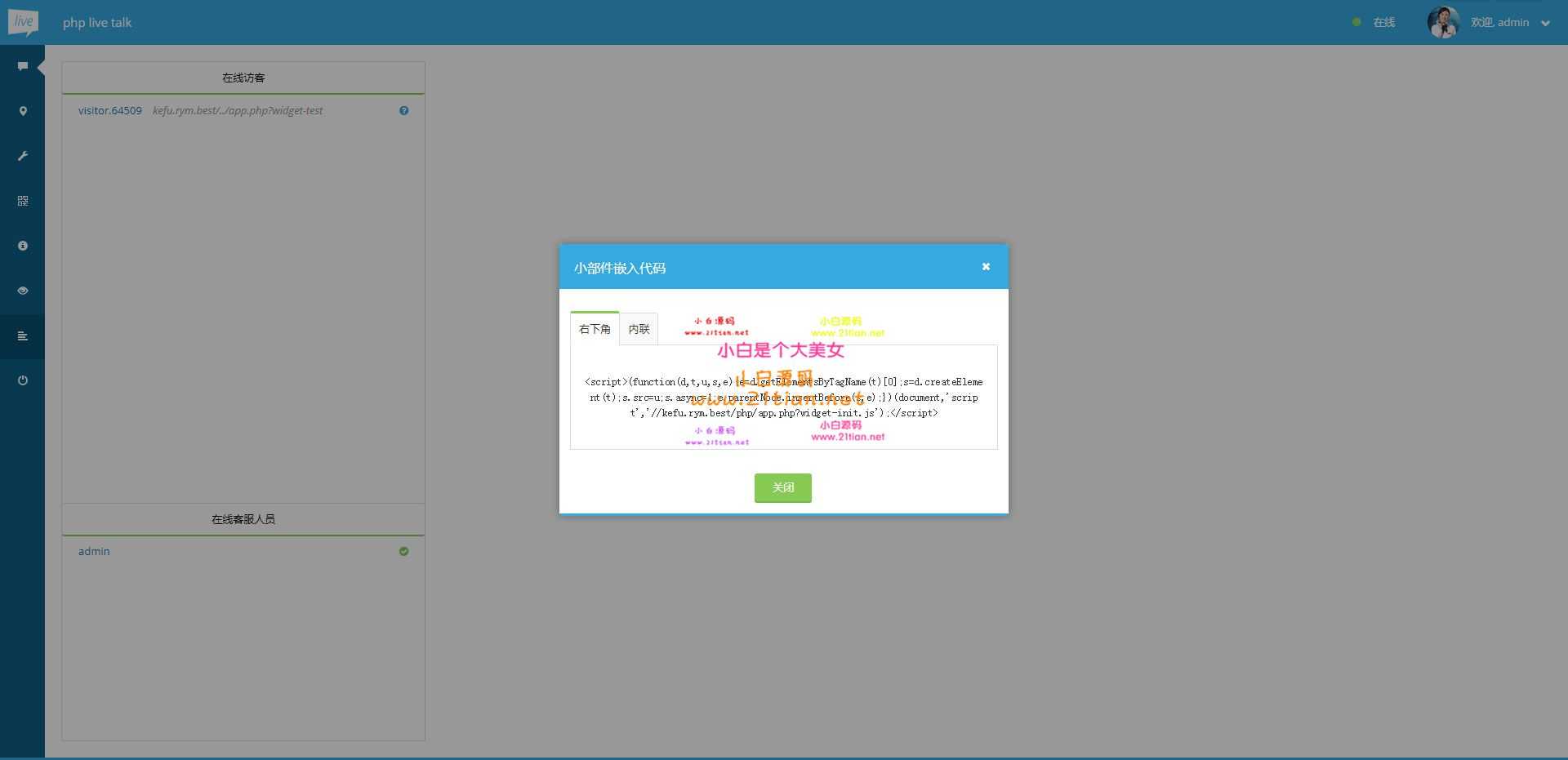Close the 小部件嵌入代码 dialog with X
Viewport: 1568px width, 760px height.
click(x=986, y=266)
